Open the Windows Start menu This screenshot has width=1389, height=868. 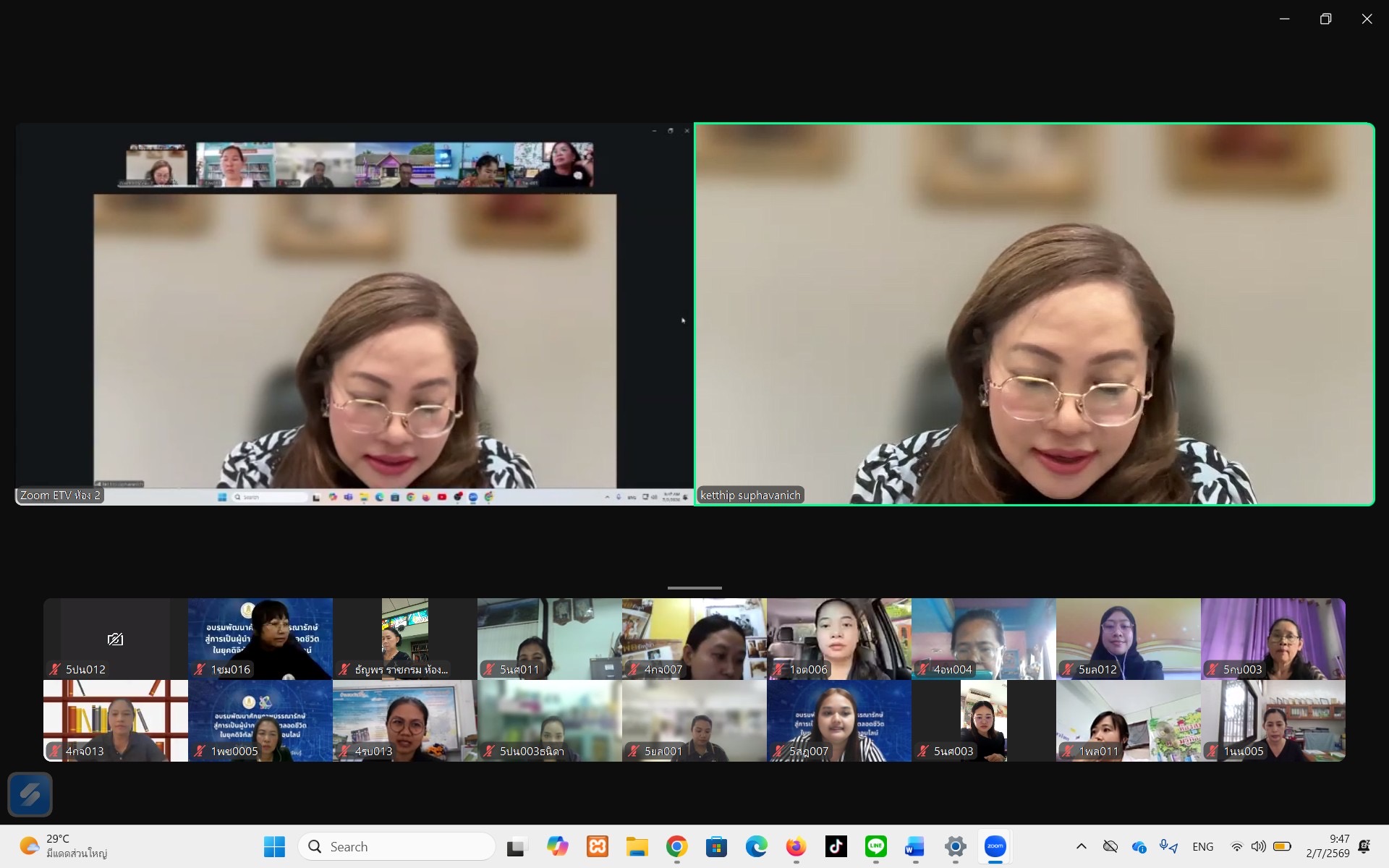pos(275,846)
